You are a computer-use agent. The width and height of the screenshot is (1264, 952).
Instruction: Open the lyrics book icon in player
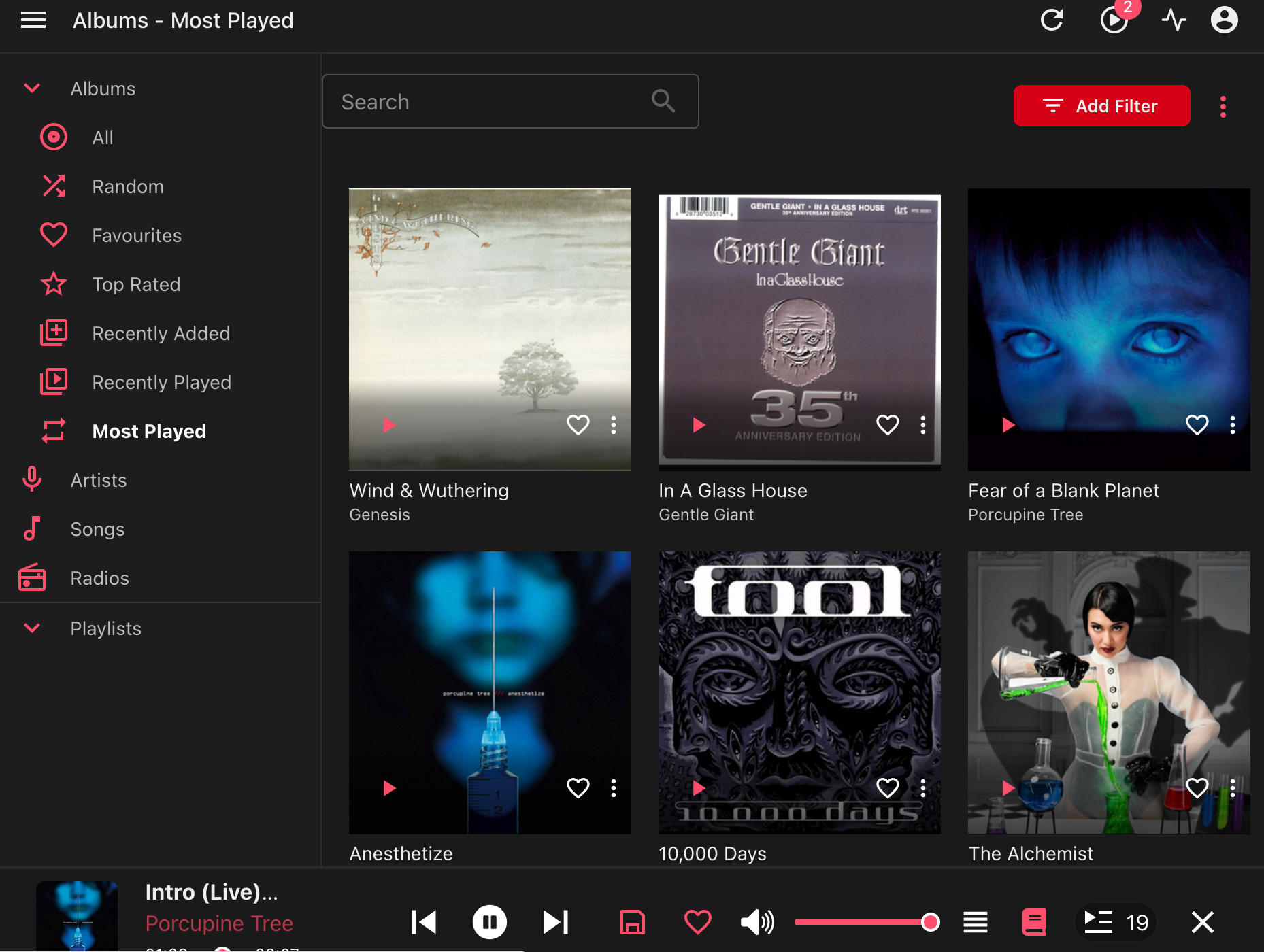pos(1033,922)
